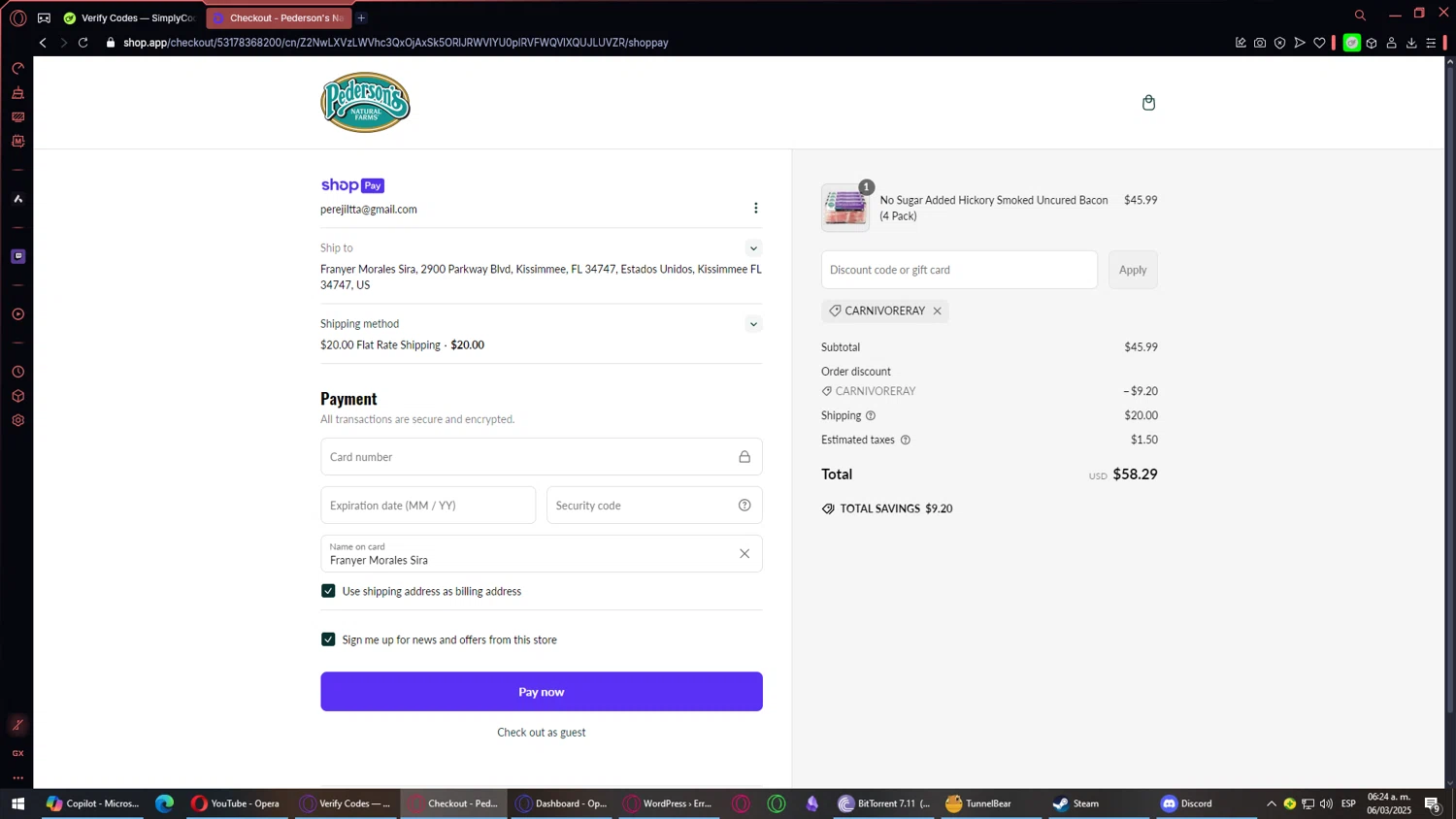Screen dimensions: 1456x819
Task: Open the notification center icon
Action: coord(1433,803)
